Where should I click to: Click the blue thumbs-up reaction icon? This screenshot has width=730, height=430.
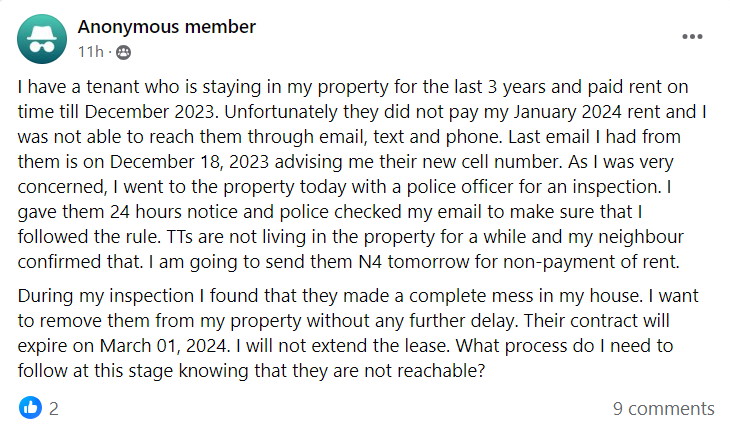coord(30,408)
